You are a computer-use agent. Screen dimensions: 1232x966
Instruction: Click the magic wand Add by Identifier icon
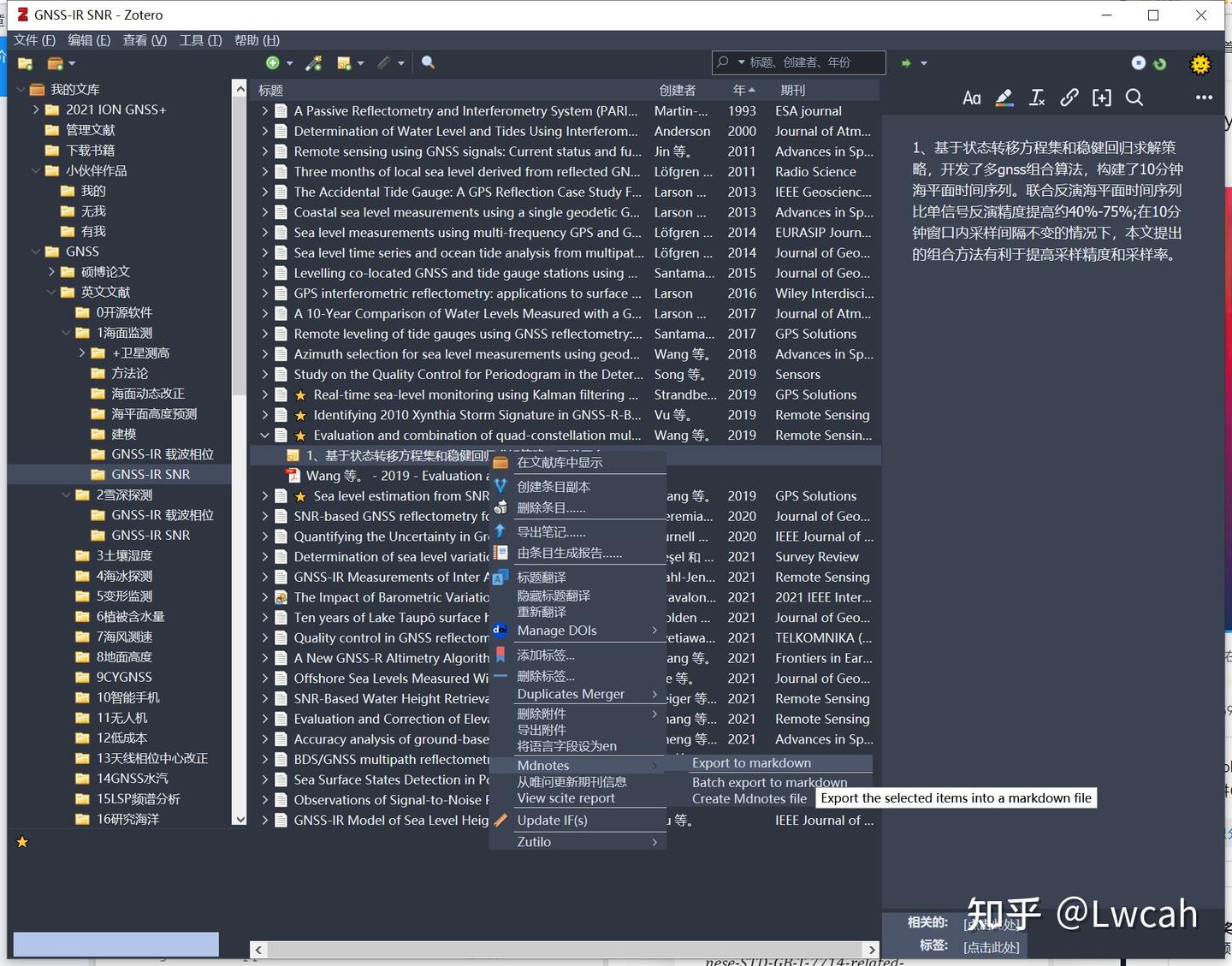click(314, 62)
